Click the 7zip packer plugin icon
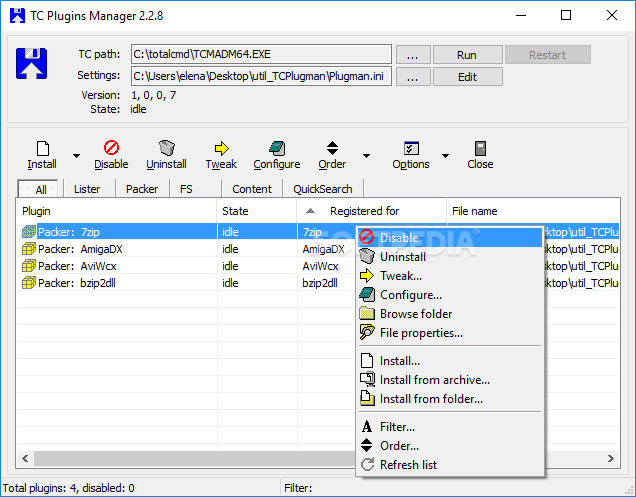Screen dimensions: 636x497 coord(29,232)
